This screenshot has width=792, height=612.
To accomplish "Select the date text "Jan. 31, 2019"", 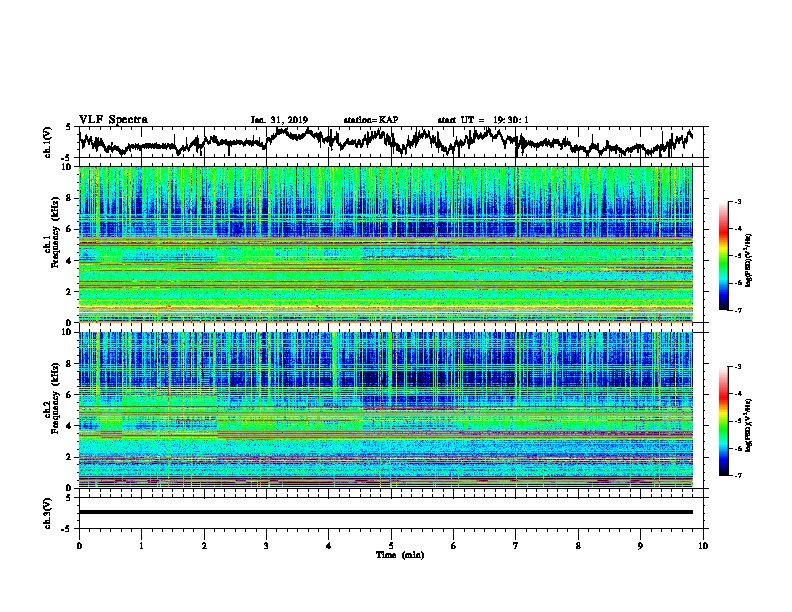I will pos(279,120).
